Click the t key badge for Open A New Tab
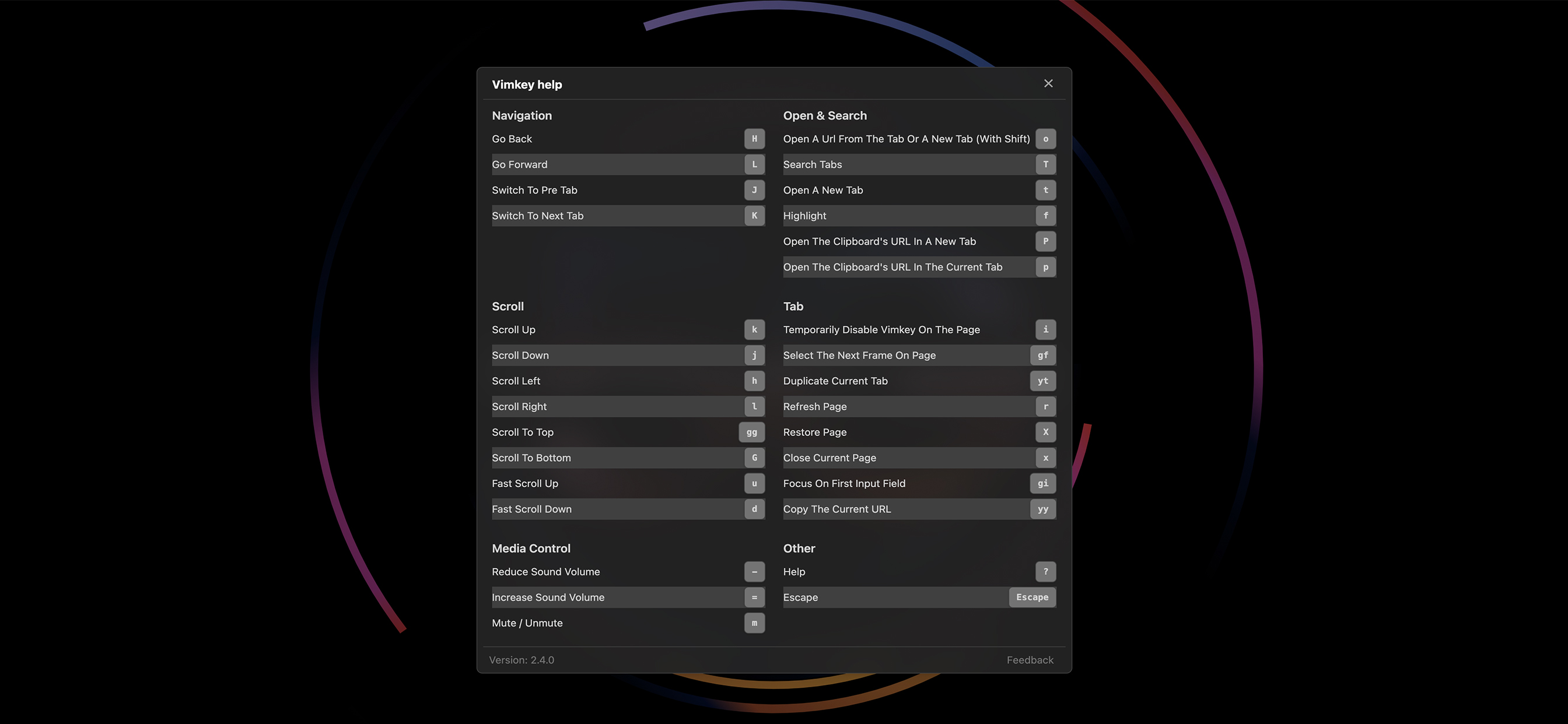Viewport: 1568px width, 724px height. (1046, 190)
